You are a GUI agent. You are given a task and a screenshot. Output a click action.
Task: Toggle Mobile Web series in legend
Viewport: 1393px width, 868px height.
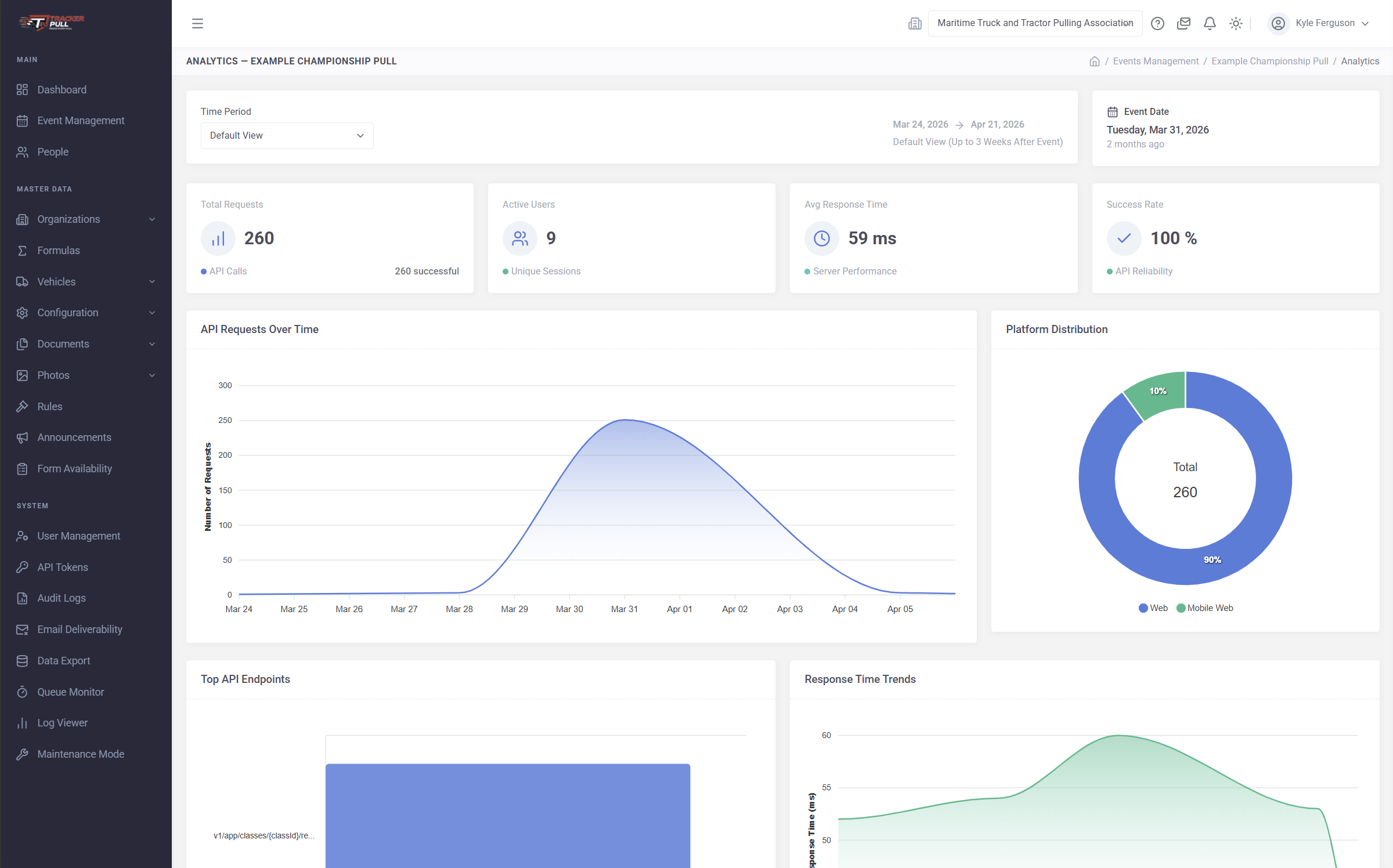click(x=1204, y=608)
